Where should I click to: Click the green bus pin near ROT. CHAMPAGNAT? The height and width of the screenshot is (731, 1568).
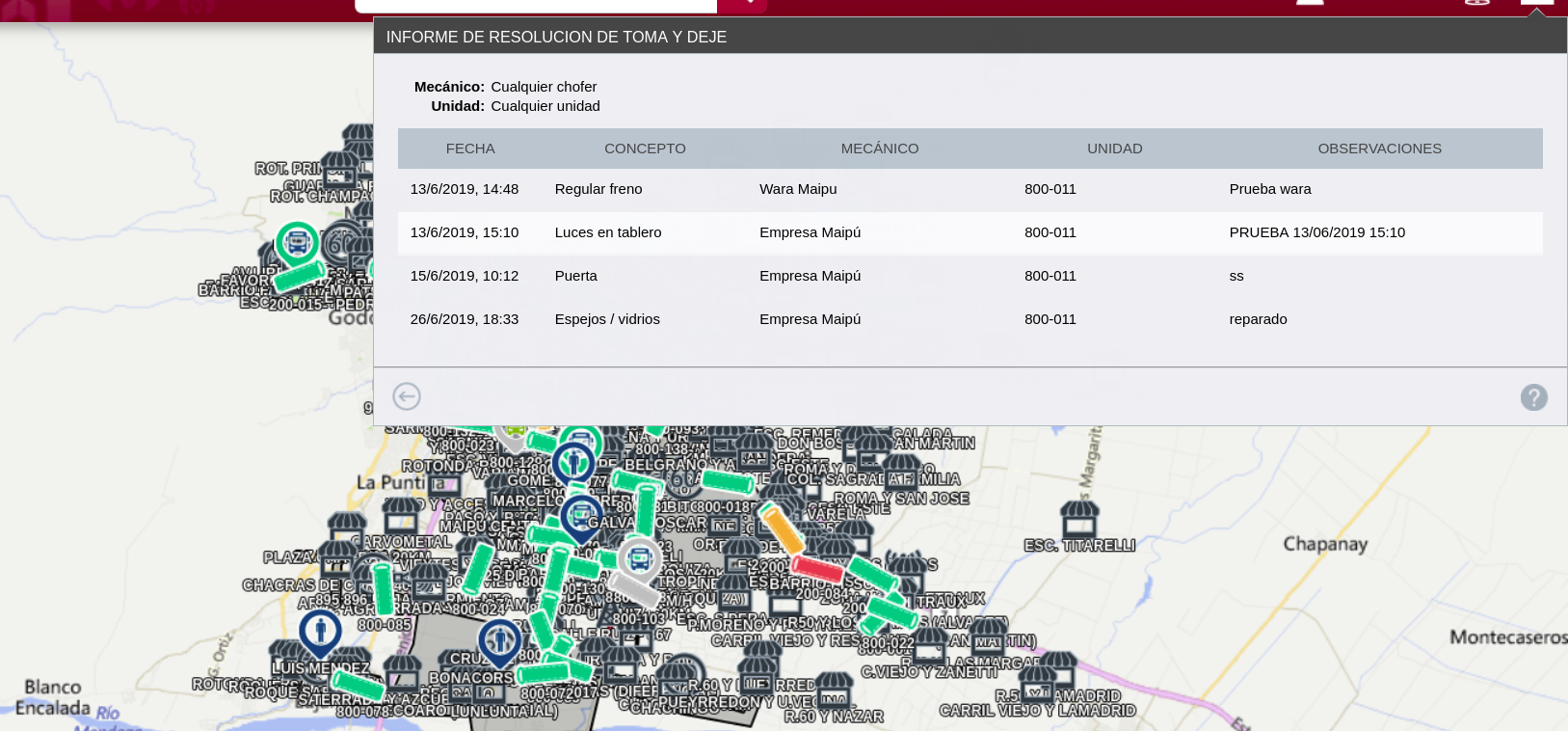pyautogui.click(x=298, y=243)
